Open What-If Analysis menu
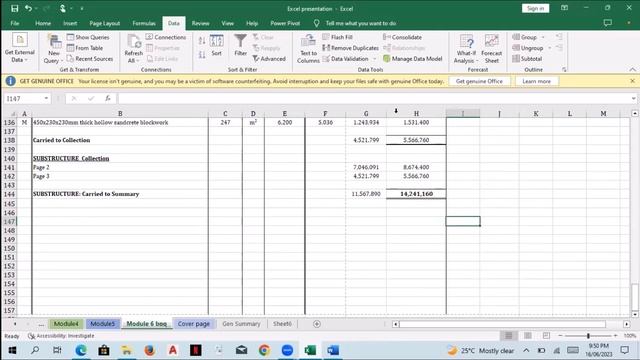The height and width of the screenshot is (360, 640). (466, 49)
